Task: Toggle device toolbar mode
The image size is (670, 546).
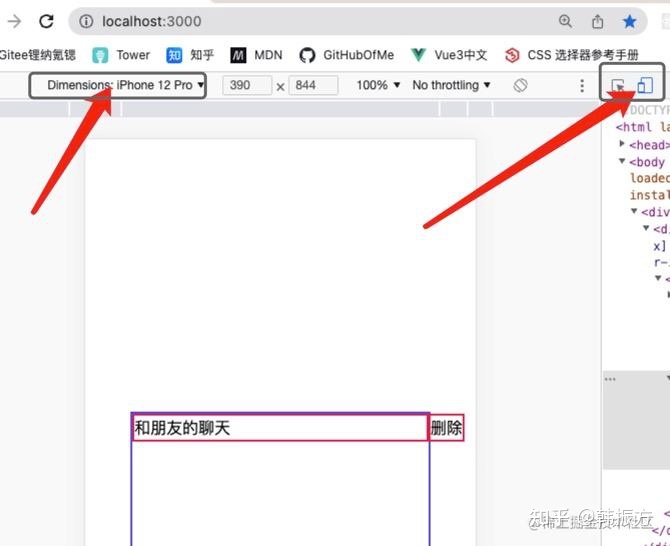Action: (x=645, y=85)
